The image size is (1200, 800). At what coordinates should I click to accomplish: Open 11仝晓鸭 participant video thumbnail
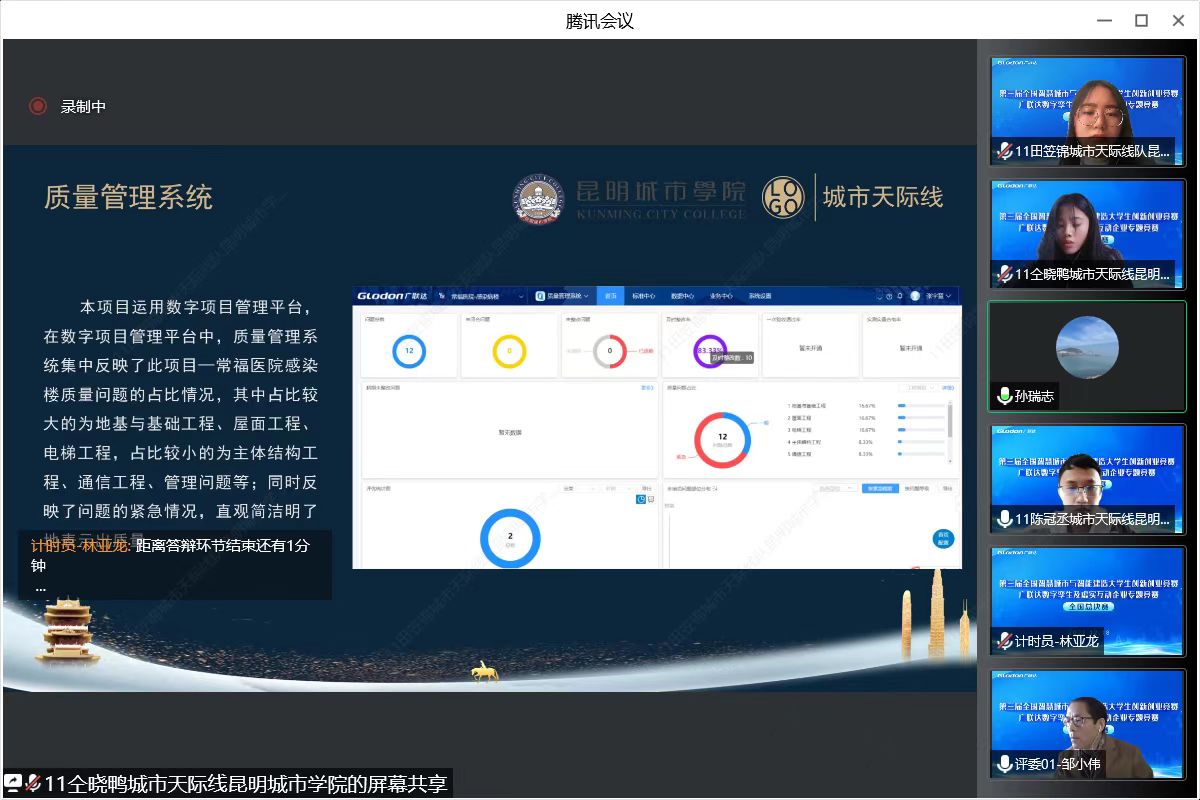point(1087,233)
